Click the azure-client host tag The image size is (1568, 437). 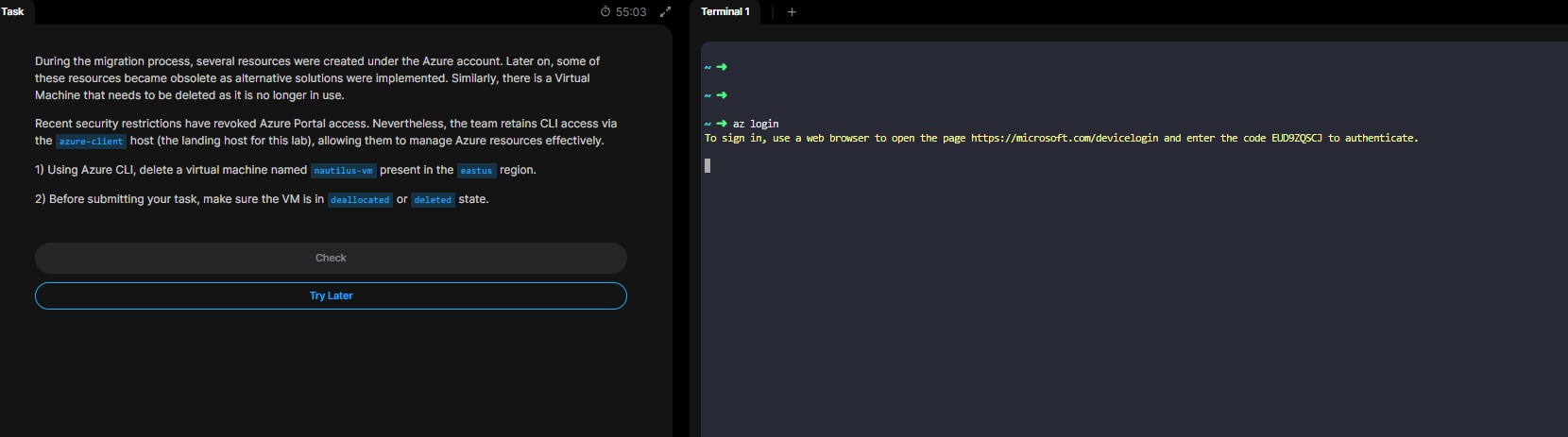tap(91, 142)
